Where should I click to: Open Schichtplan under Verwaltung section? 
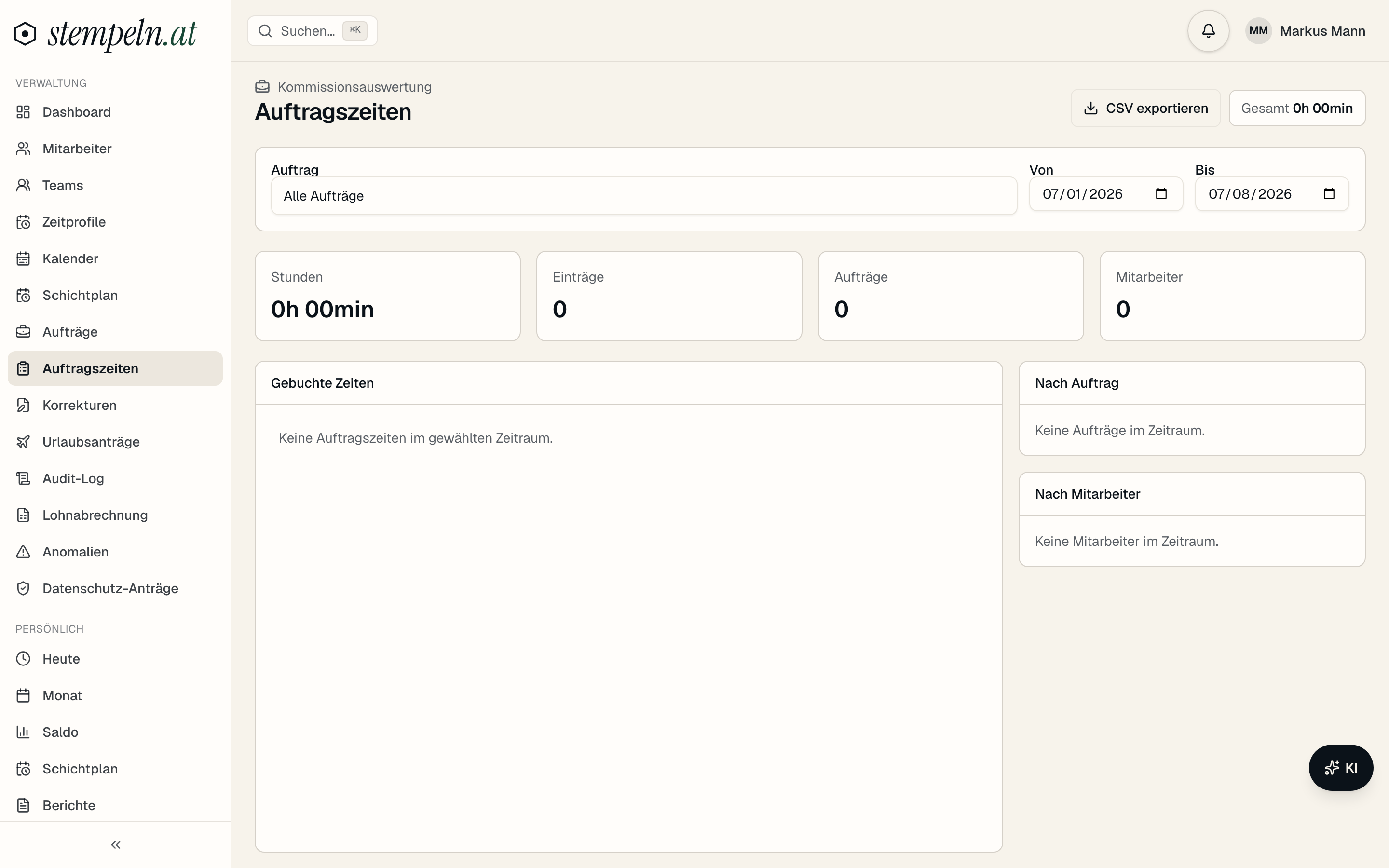click(x=115, y=296)
